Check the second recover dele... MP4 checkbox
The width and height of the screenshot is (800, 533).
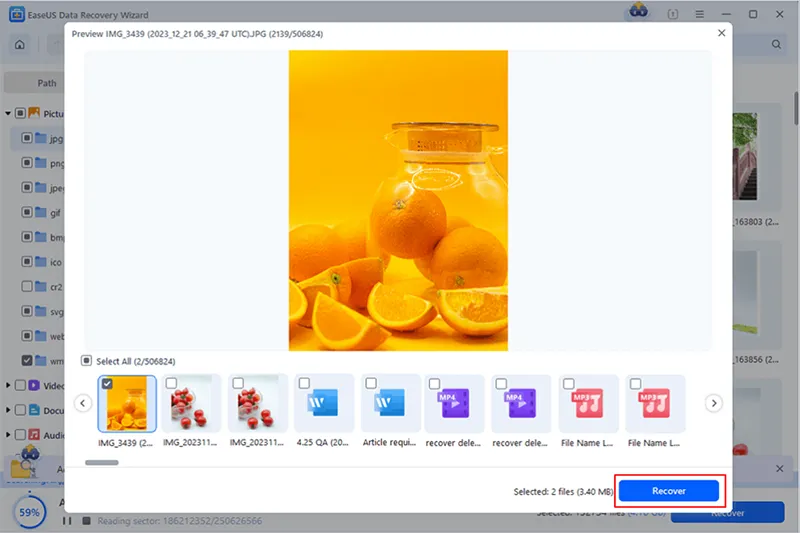click(501, 384)
